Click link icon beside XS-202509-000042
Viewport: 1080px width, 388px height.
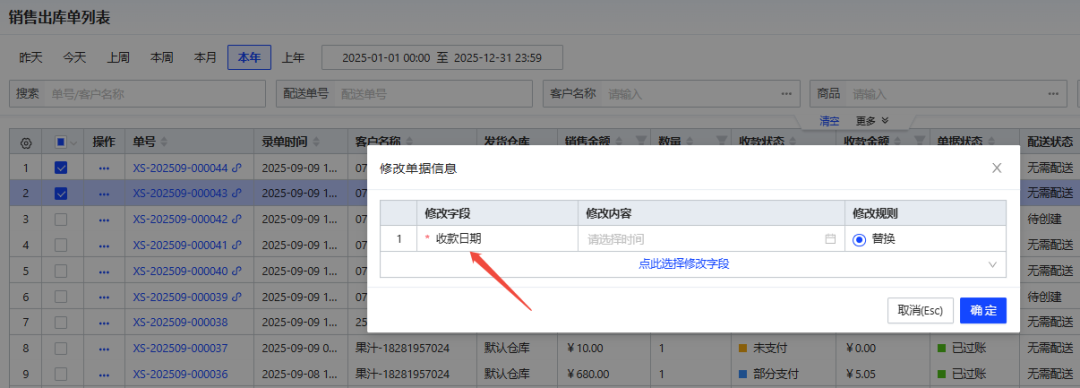click(237, 219)
